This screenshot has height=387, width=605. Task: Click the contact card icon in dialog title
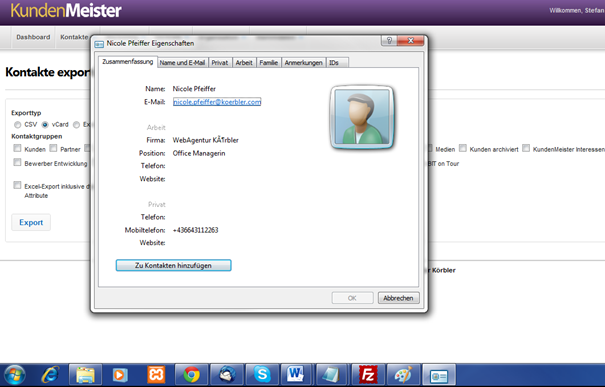pyautogui.click(x=99, y=44)
